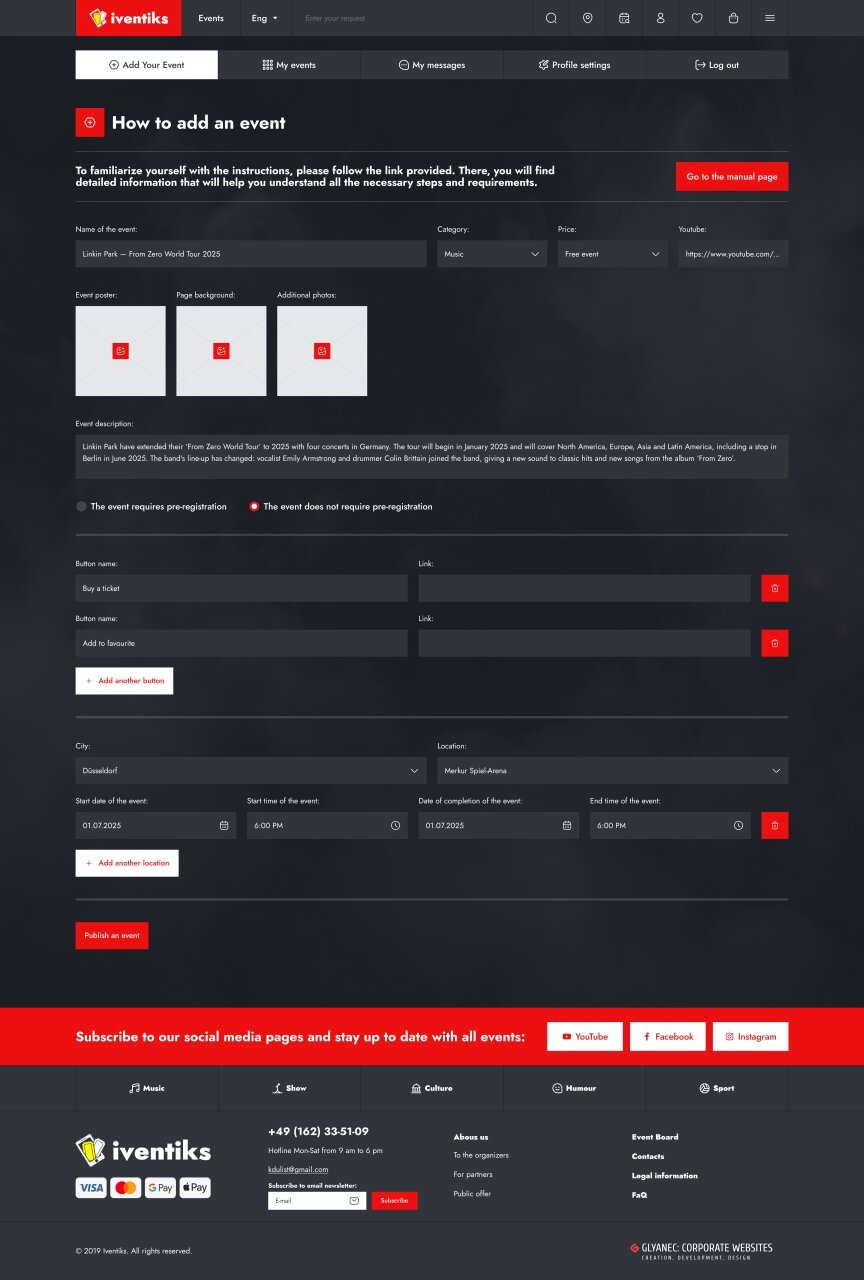
Task: Expand the Category dropdown showing Music
Action: 492,254
